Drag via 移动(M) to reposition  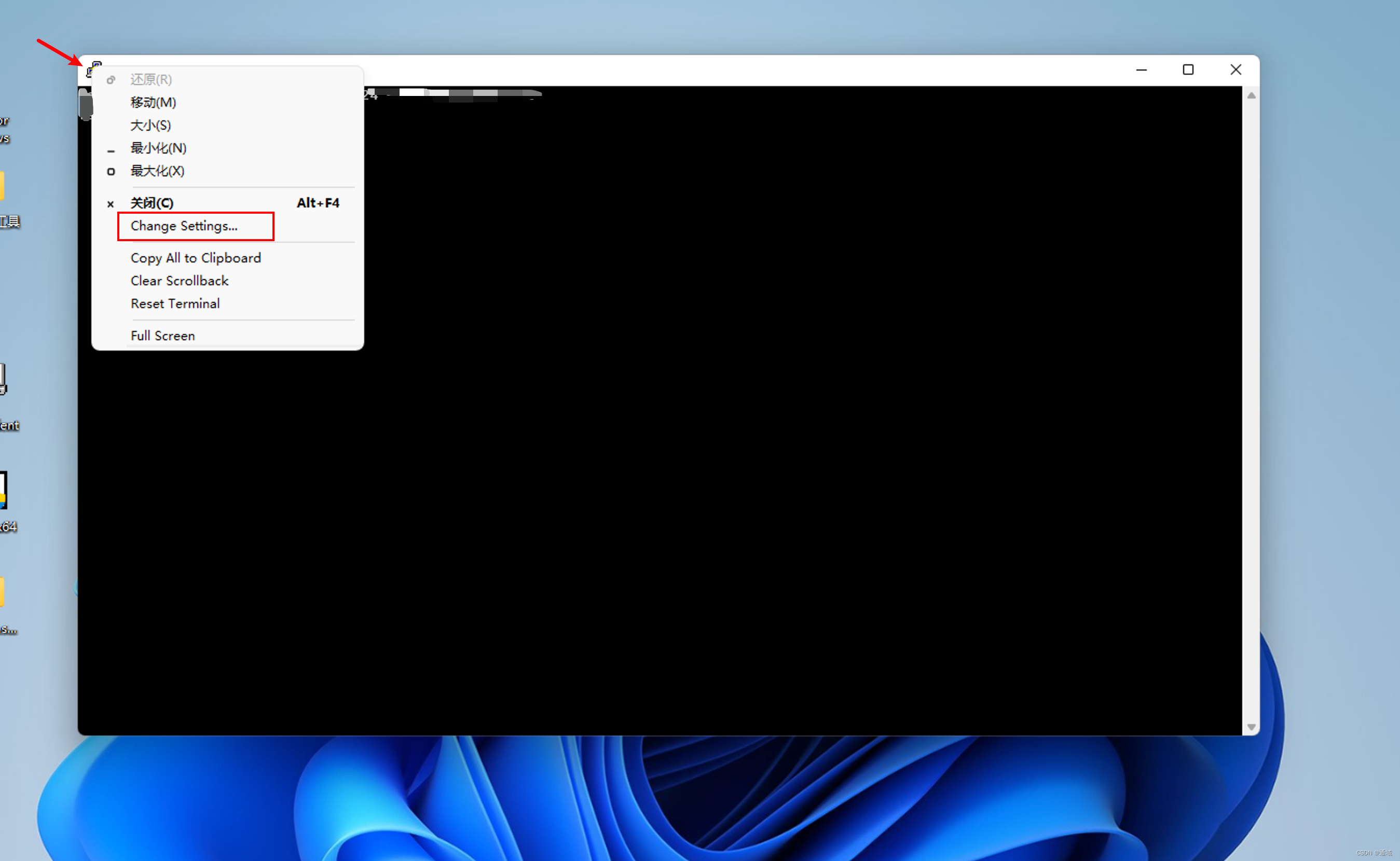point(153,100)
